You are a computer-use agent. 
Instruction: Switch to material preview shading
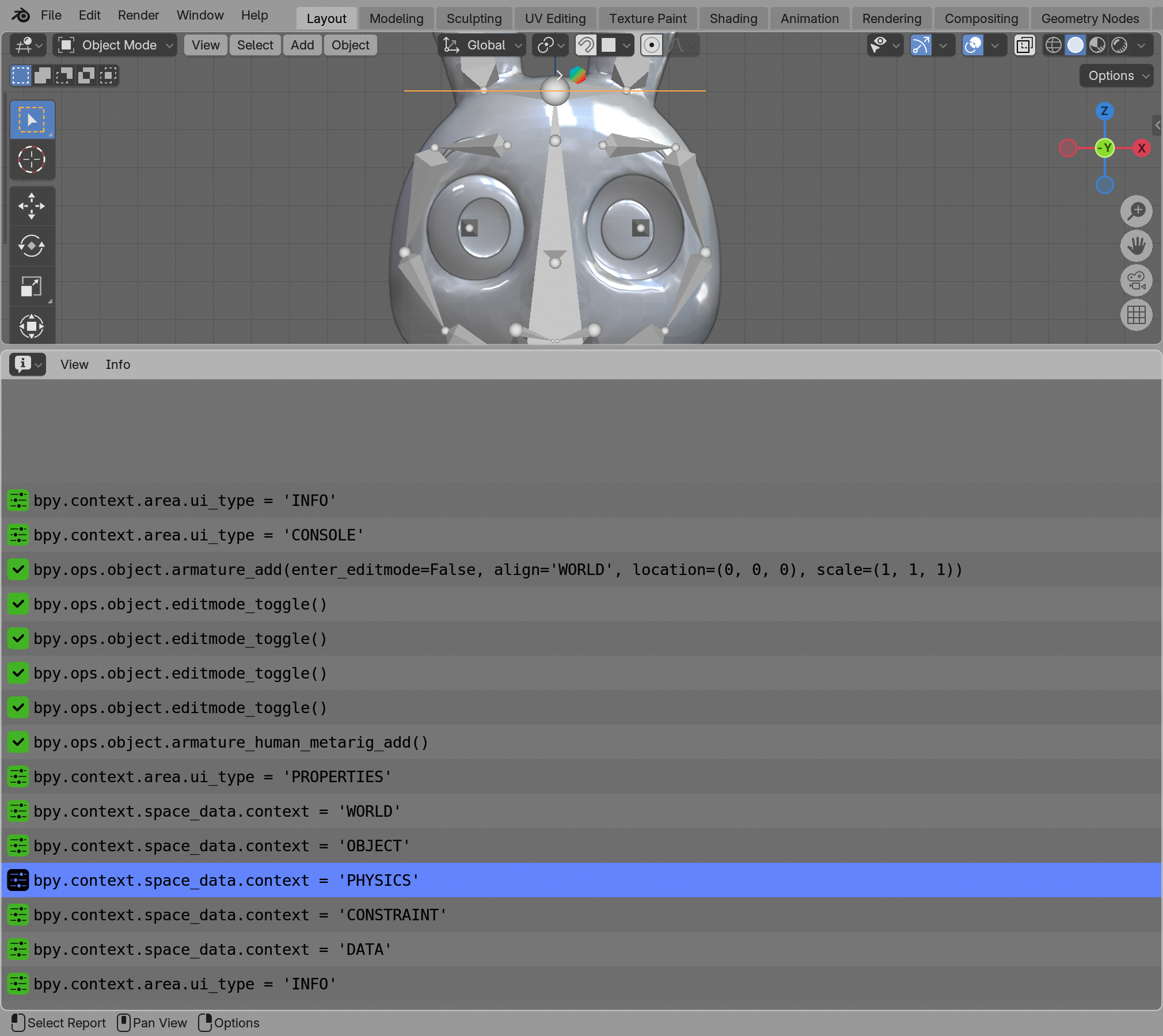pyautogui.click(x=1097, y=45)
